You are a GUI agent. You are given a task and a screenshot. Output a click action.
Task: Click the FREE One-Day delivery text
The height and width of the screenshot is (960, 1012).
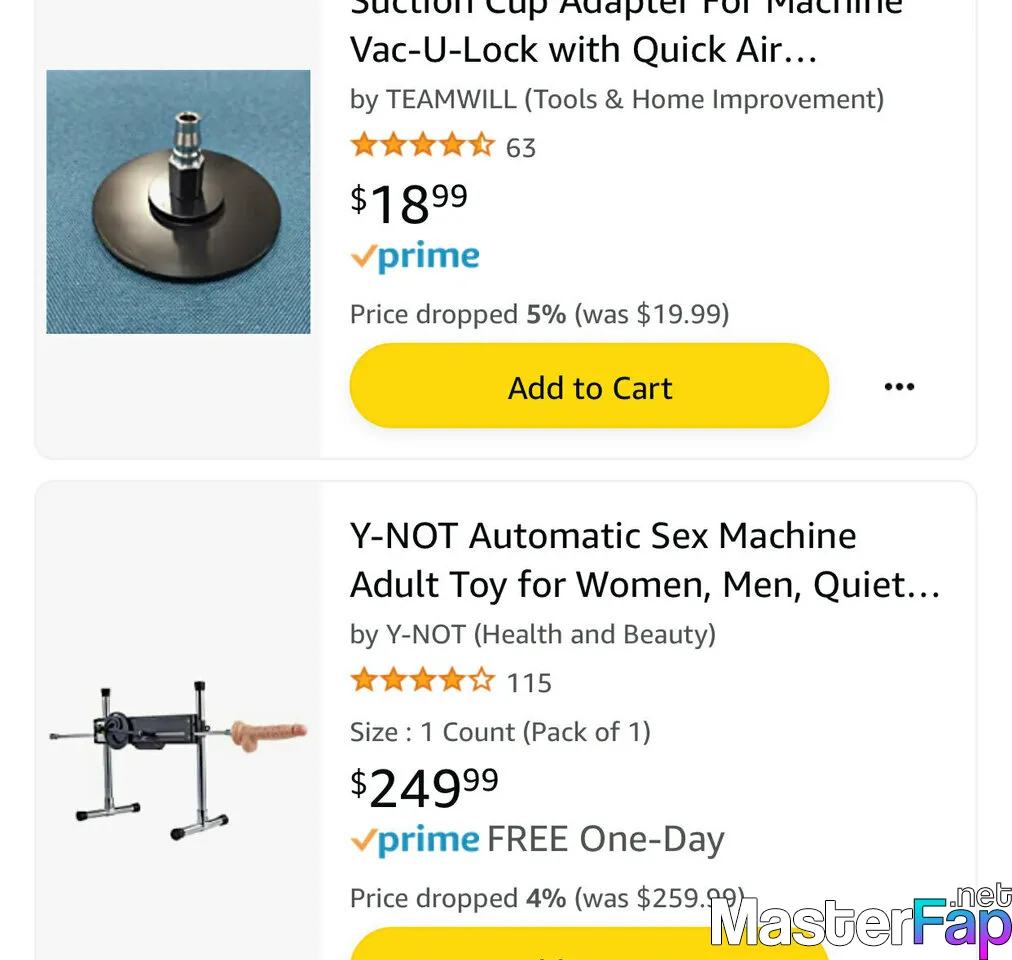[x=605, y=839]
